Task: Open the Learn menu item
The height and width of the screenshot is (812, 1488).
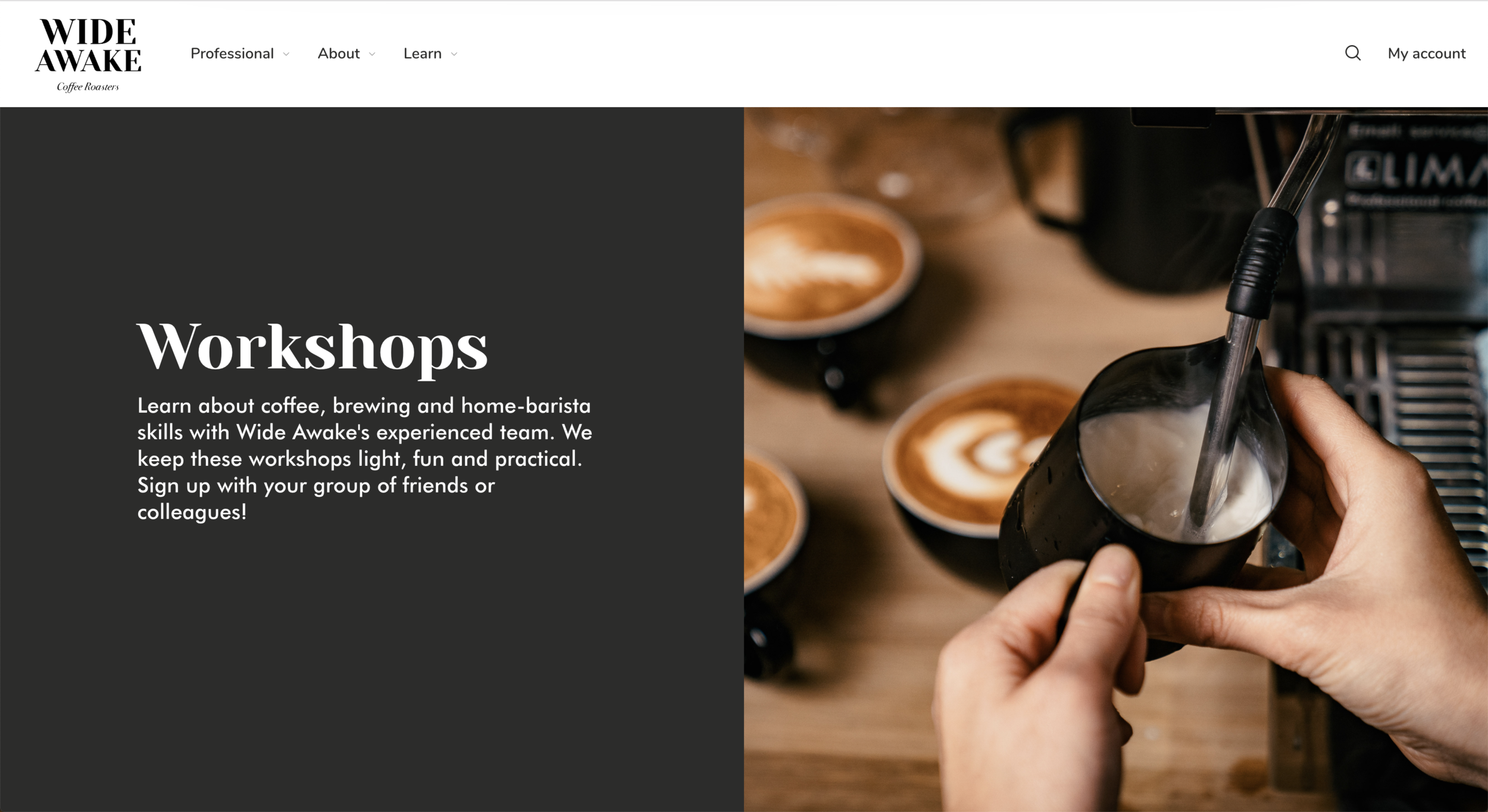Action: (x=423, y=54)
